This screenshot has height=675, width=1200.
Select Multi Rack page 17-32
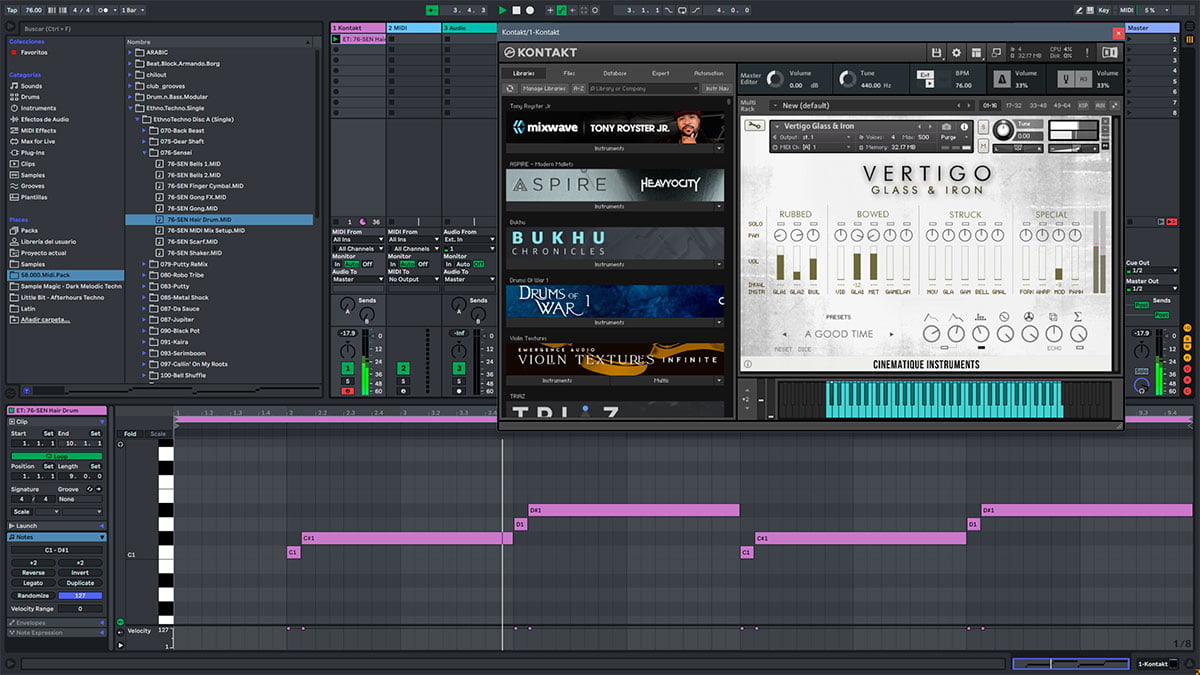coord(1014,105)
